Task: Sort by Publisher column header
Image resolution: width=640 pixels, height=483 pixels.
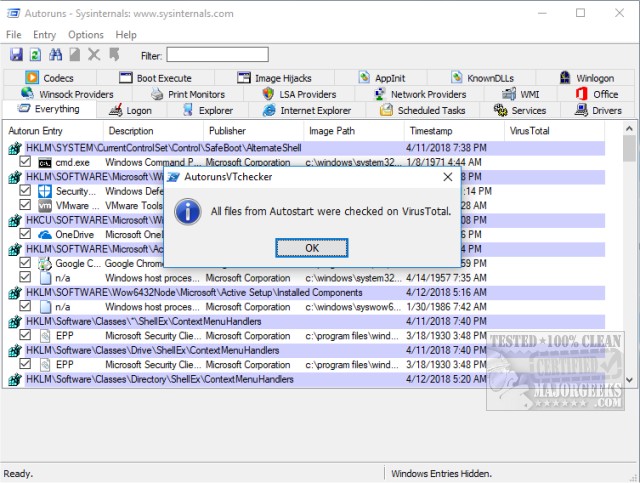Action: pyautogui.click(x=253, y=131)
